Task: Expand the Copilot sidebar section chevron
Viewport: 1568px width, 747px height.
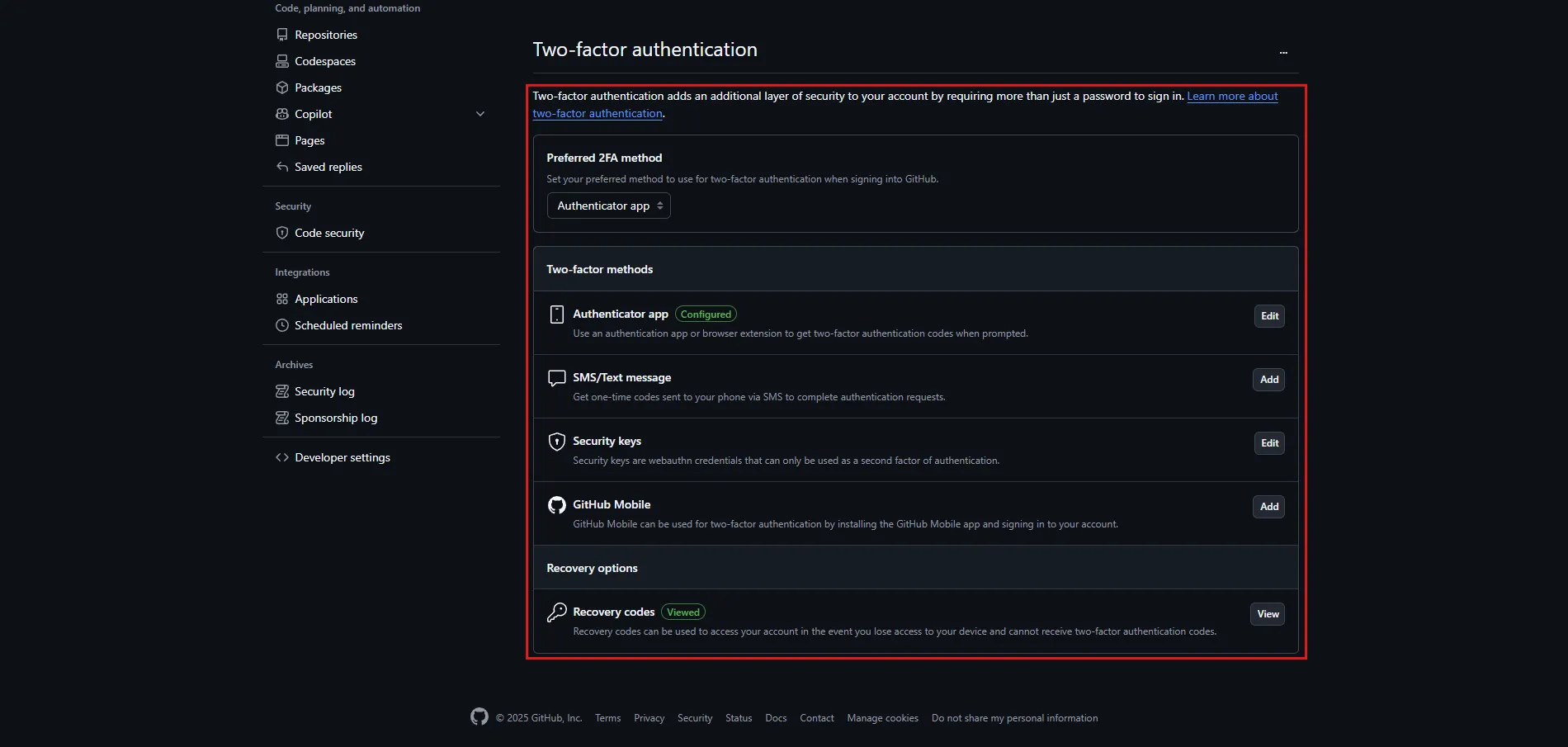Action: pyautogui.click(x=480, y=114)
